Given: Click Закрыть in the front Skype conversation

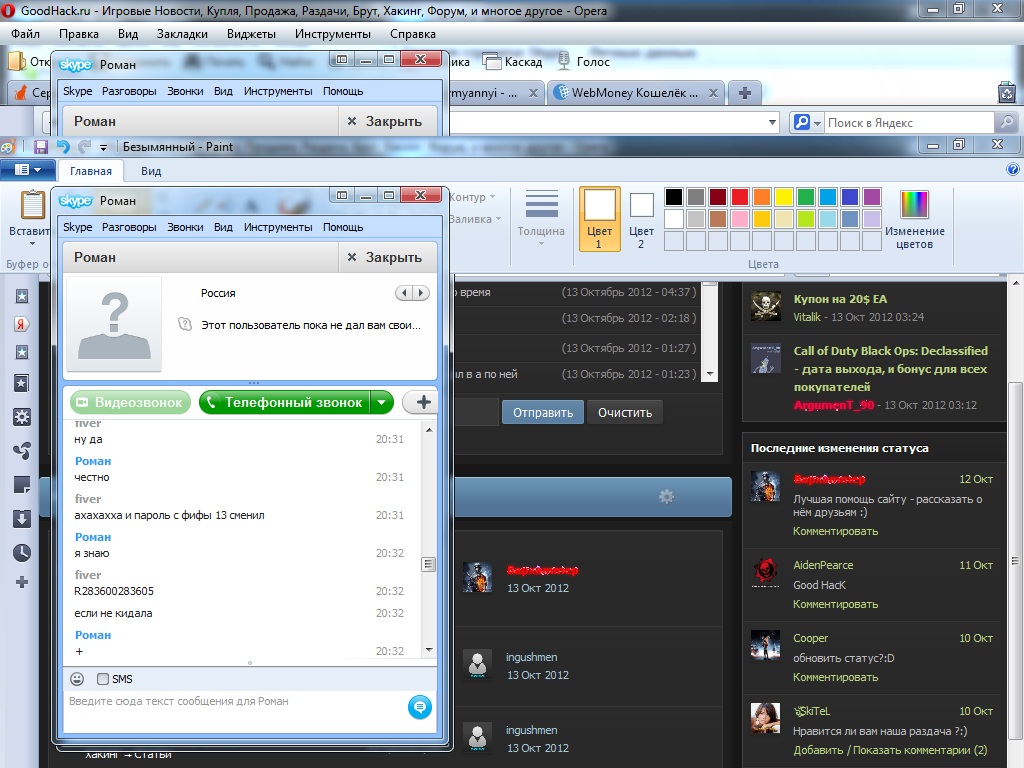Looking at the screenshot, I should point(385,257).
